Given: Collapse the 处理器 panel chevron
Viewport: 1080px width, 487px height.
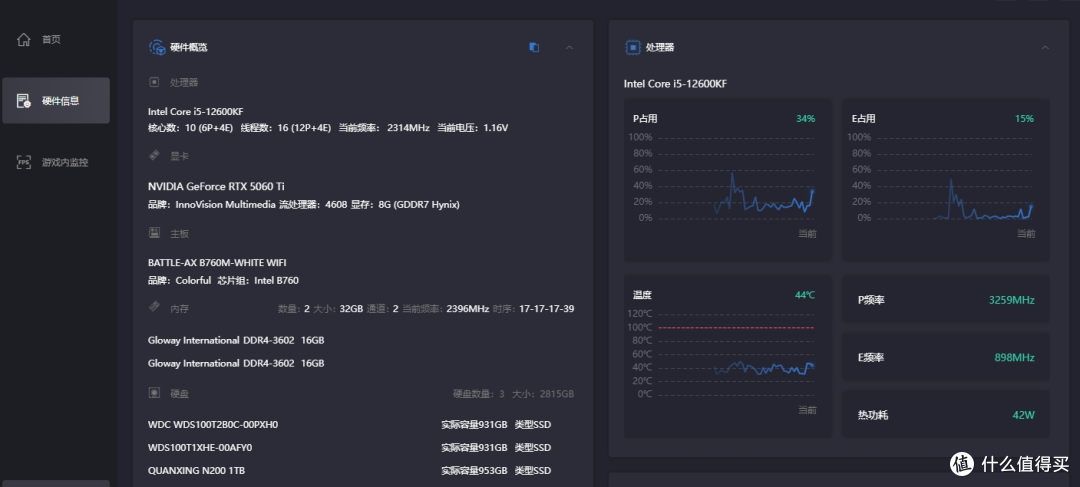Looking at the screenshot, I should (1045, 48).
